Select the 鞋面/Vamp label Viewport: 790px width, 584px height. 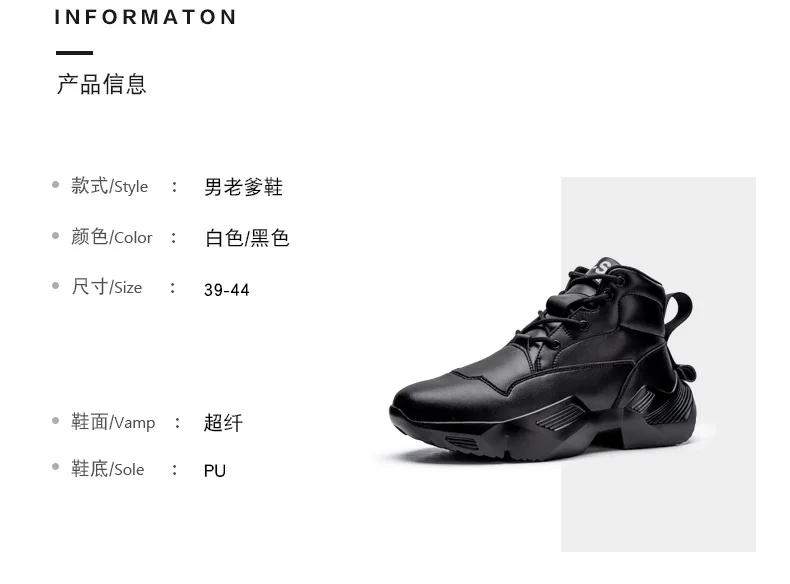pos(113,422)
